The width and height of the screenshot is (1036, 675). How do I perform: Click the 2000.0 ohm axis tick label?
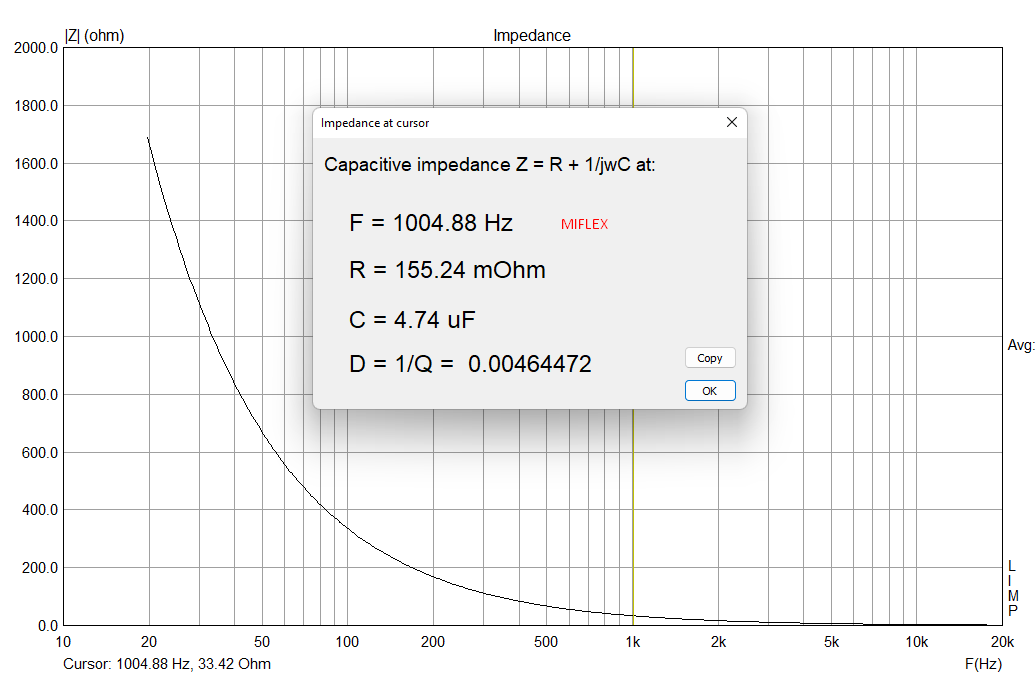pos(36,48)
